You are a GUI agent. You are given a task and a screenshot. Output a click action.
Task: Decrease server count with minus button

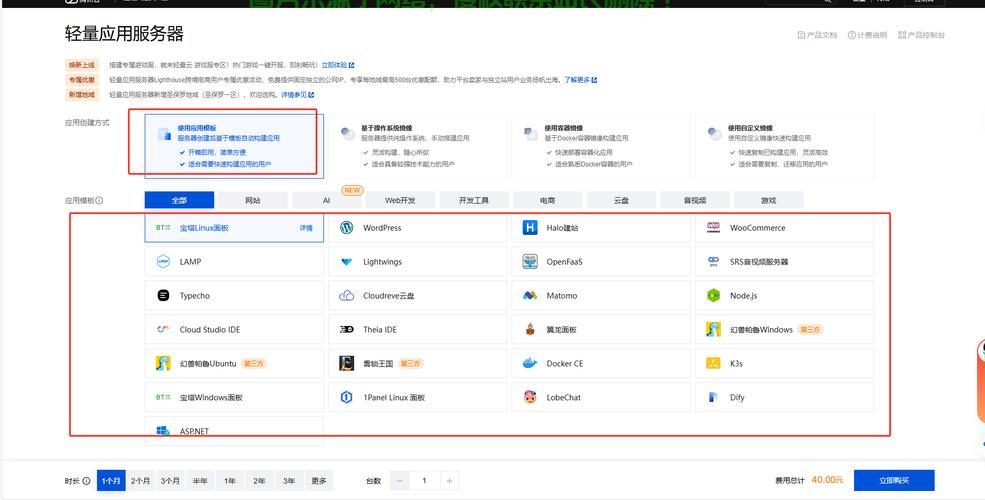pos(400,481)
